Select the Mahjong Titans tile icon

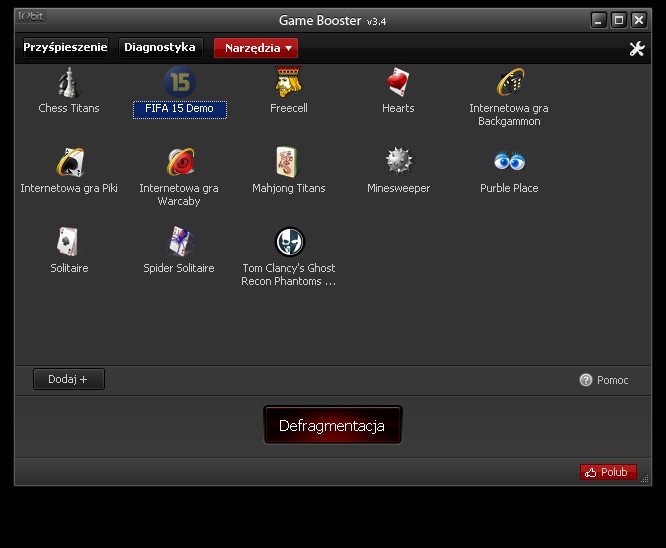(287, 162)
